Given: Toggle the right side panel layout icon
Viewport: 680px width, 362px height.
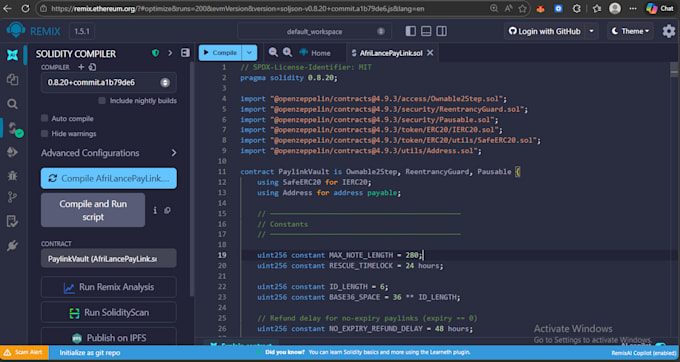Looking at the screenshot, I should coord(441,31).
